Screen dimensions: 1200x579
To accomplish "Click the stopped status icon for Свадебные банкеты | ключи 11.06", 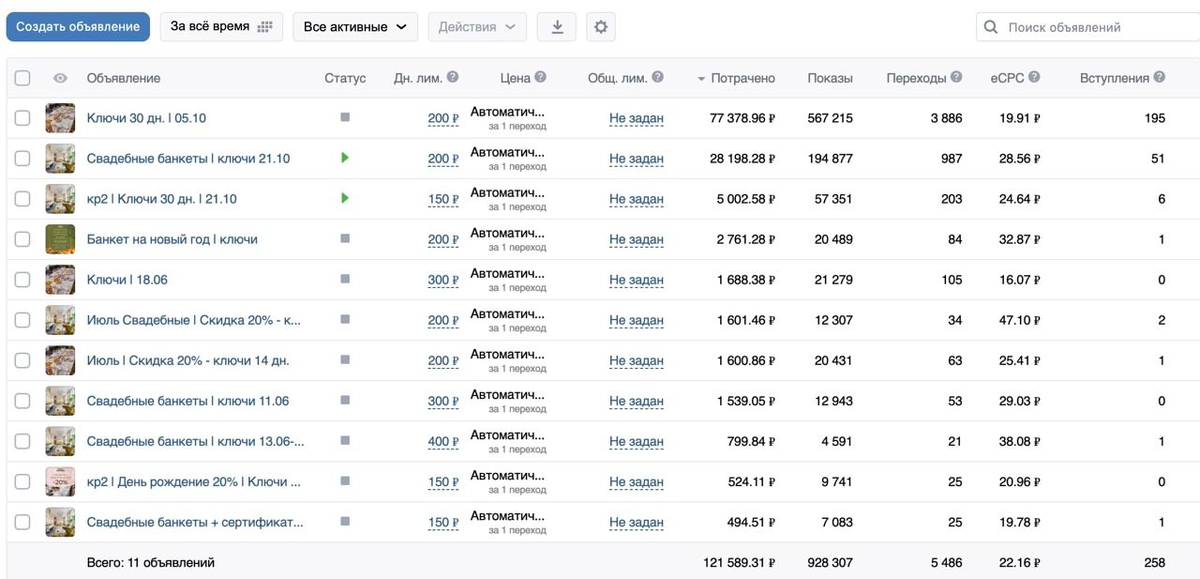I will 345,400.
